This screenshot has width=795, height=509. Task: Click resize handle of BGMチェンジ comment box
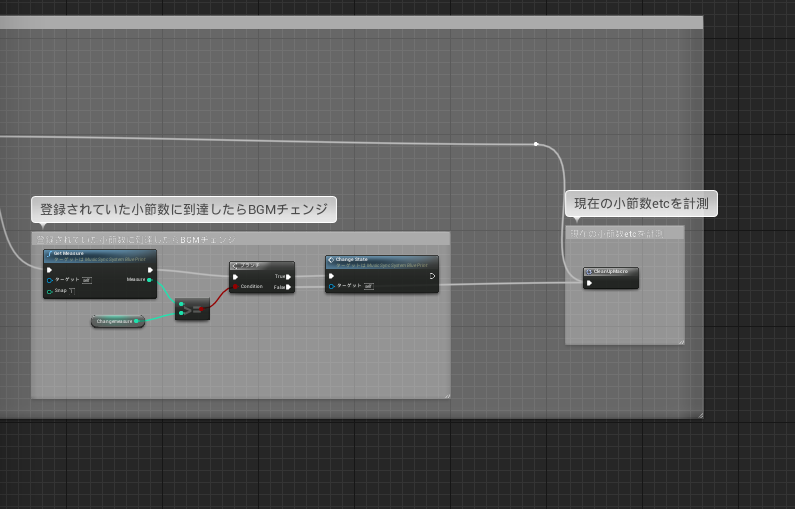click(447, 396)
